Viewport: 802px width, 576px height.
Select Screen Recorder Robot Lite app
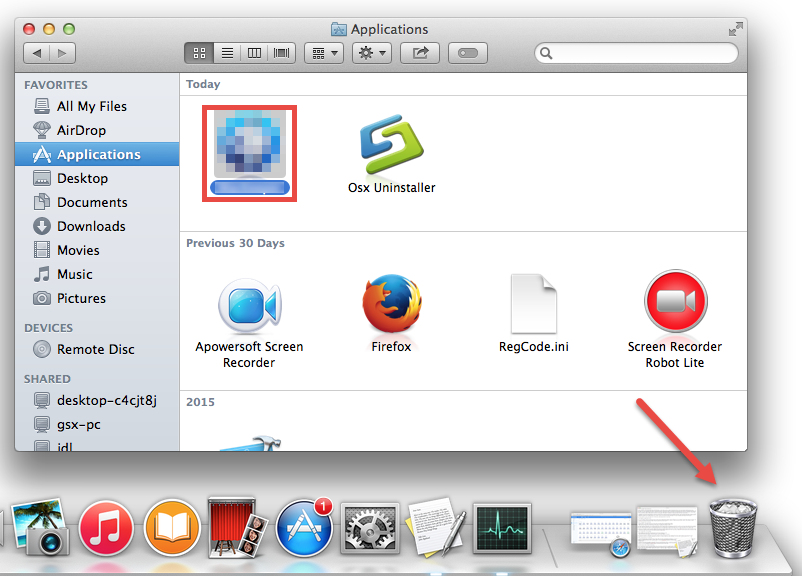pos(674,303)
